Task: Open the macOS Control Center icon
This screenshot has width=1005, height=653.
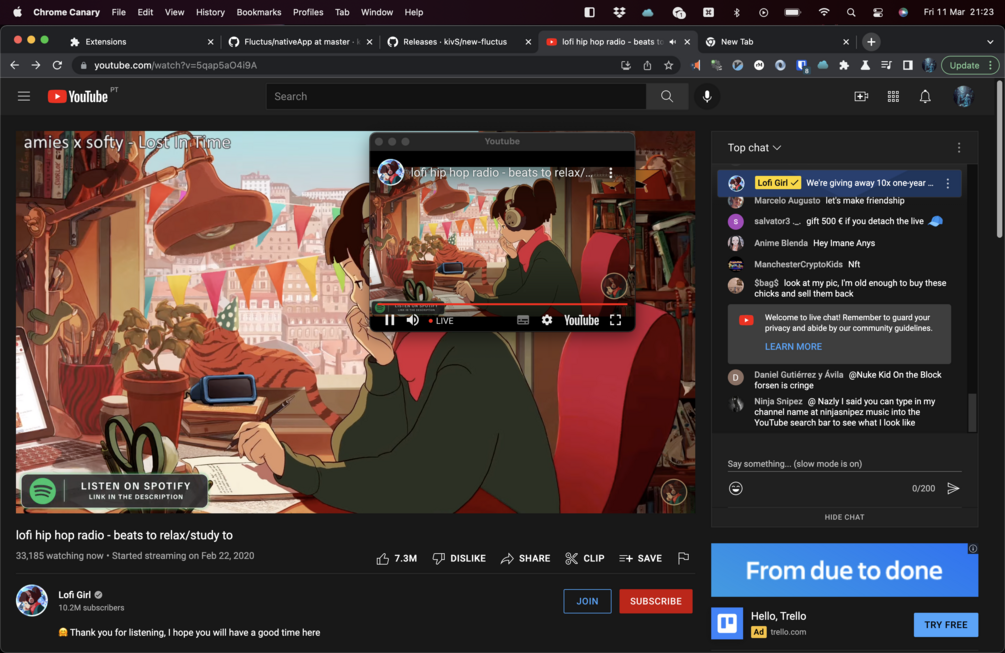Action: pyautogui.click(x=877, y=12)
